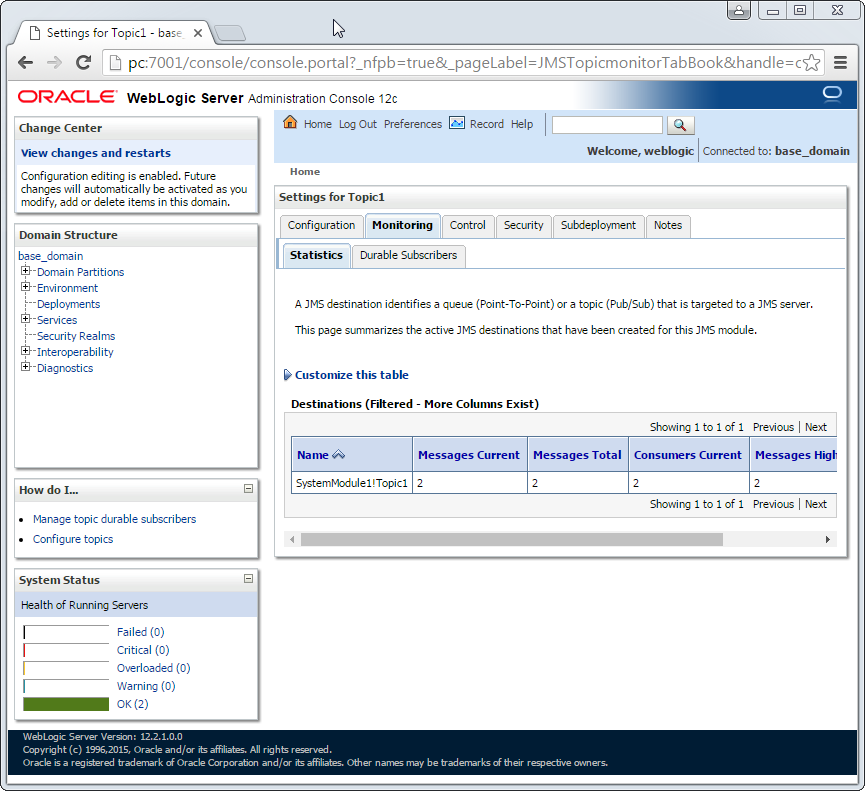
Task: Reload the page with refresh icon
Action: pos(83,62)
